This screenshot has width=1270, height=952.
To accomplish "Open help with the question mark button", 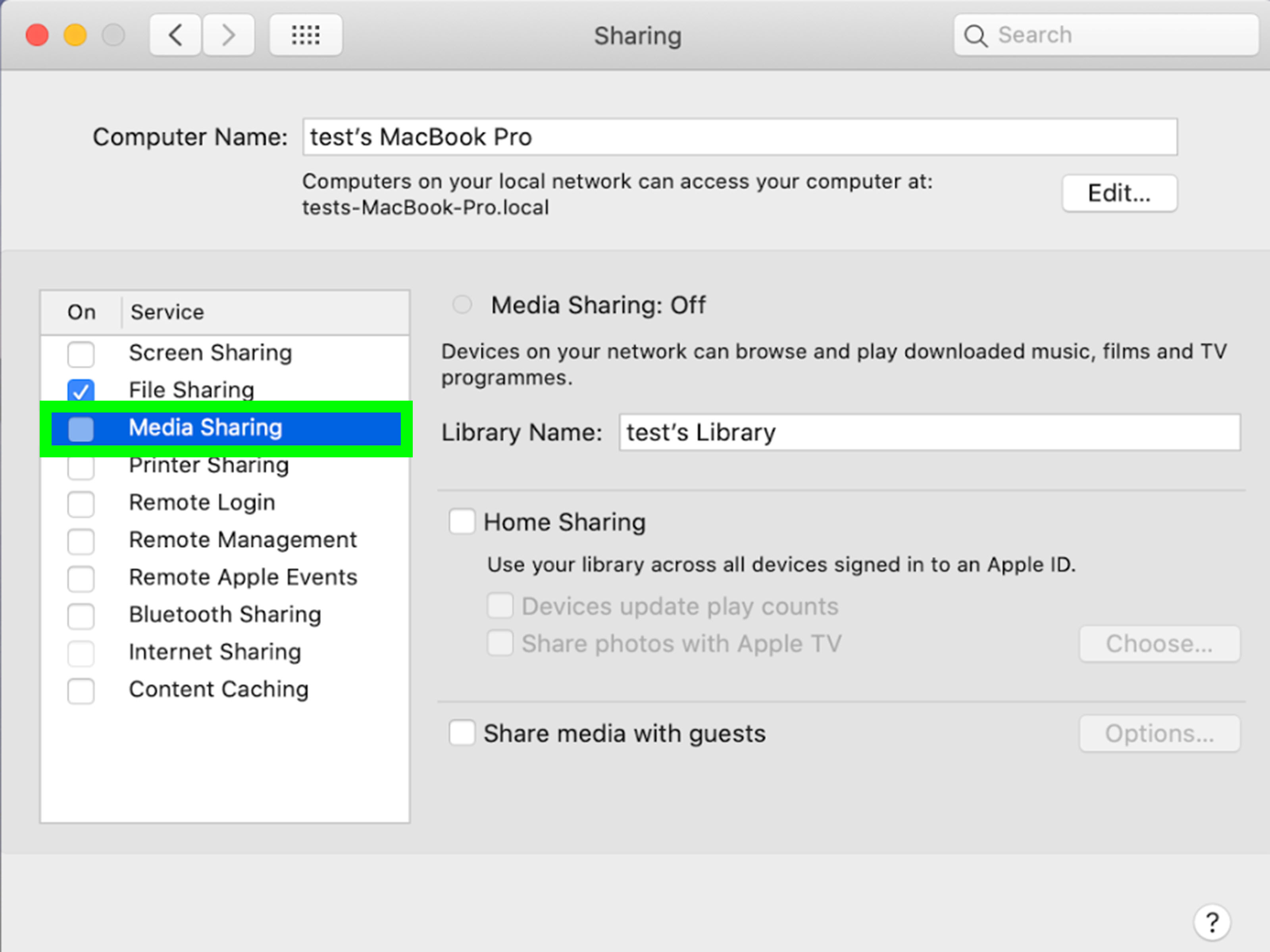I will [x=1211, y=923].
